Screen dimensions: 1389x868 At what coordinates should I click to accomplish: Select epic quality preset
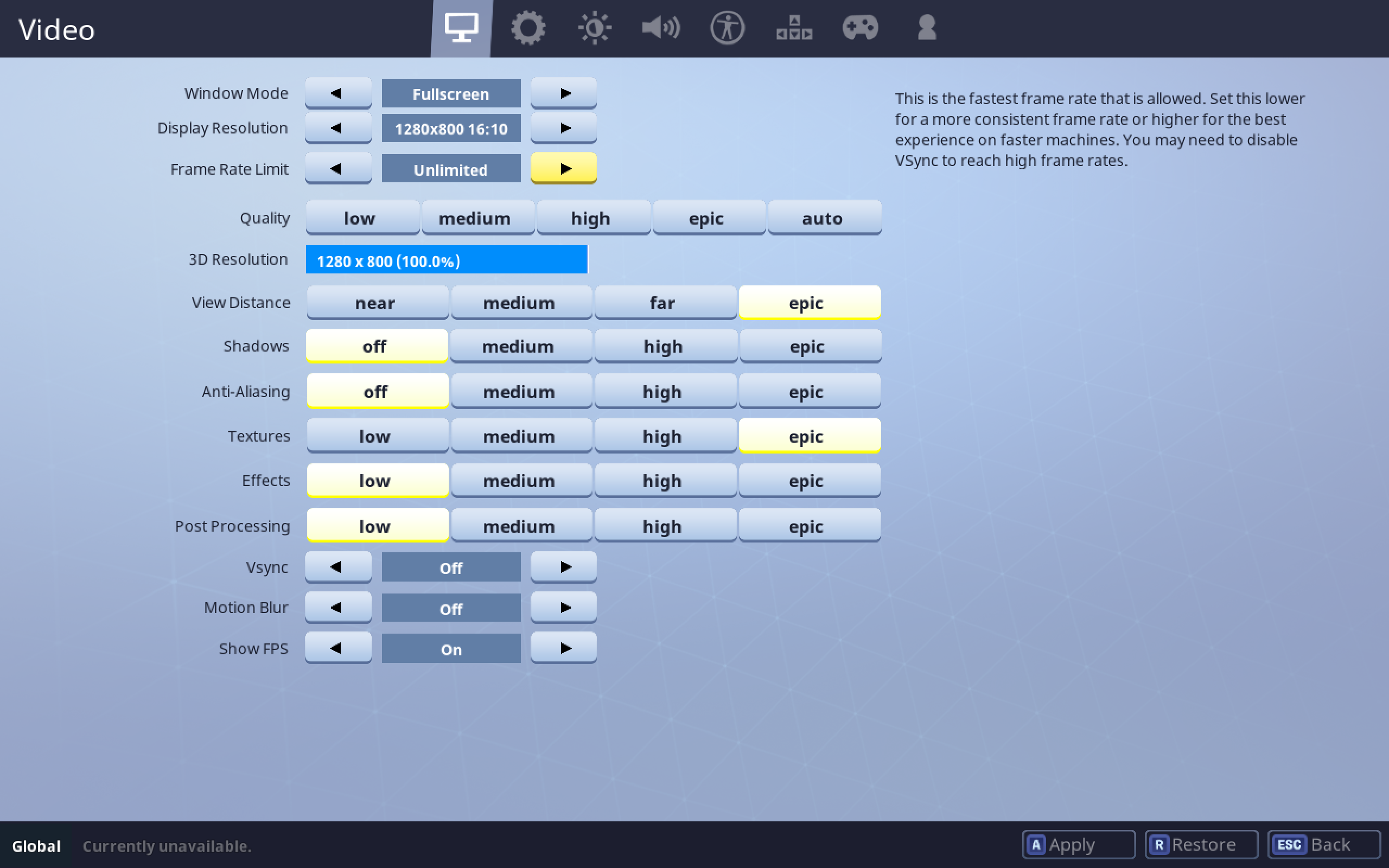click(x=706, y=219)
